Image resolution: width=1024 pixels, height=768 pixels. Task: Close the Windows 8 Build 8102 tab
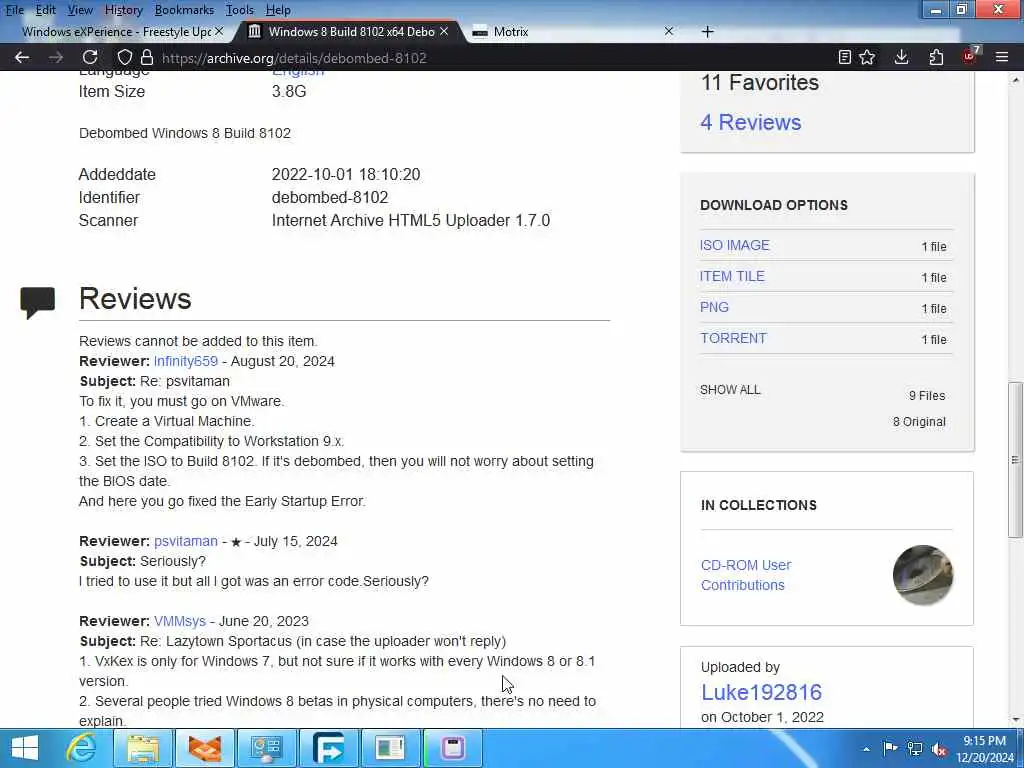(x=444, y=31)
